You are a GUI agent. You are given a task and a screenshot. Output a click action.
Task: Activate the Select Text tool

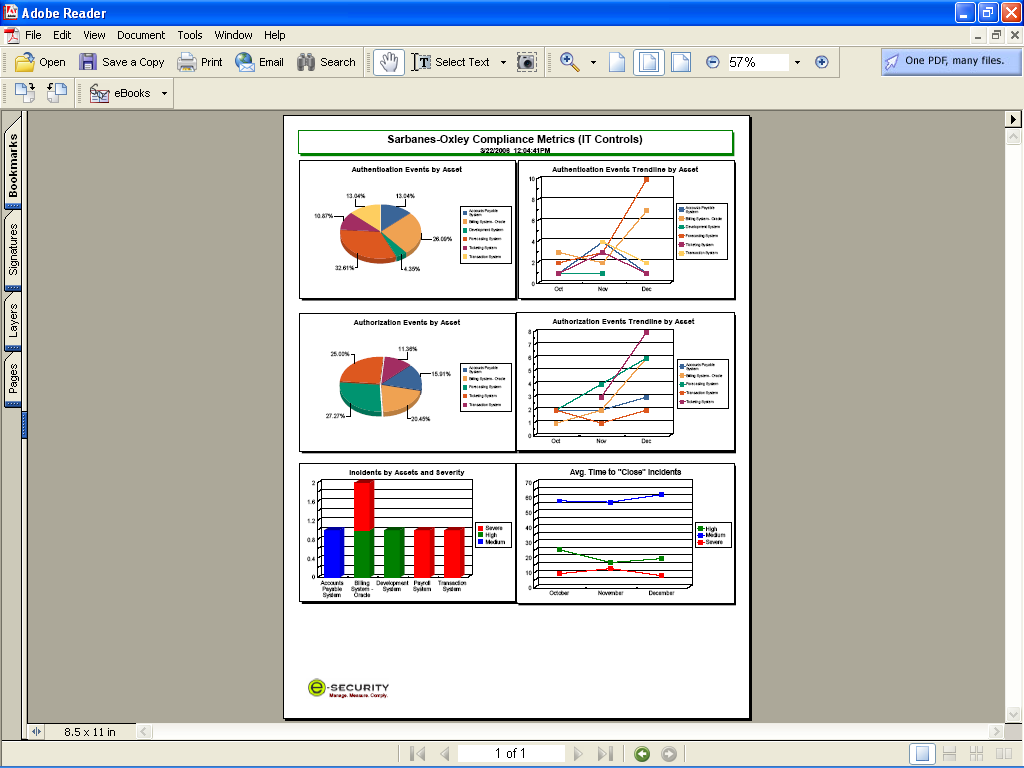[x=451, y=62]
